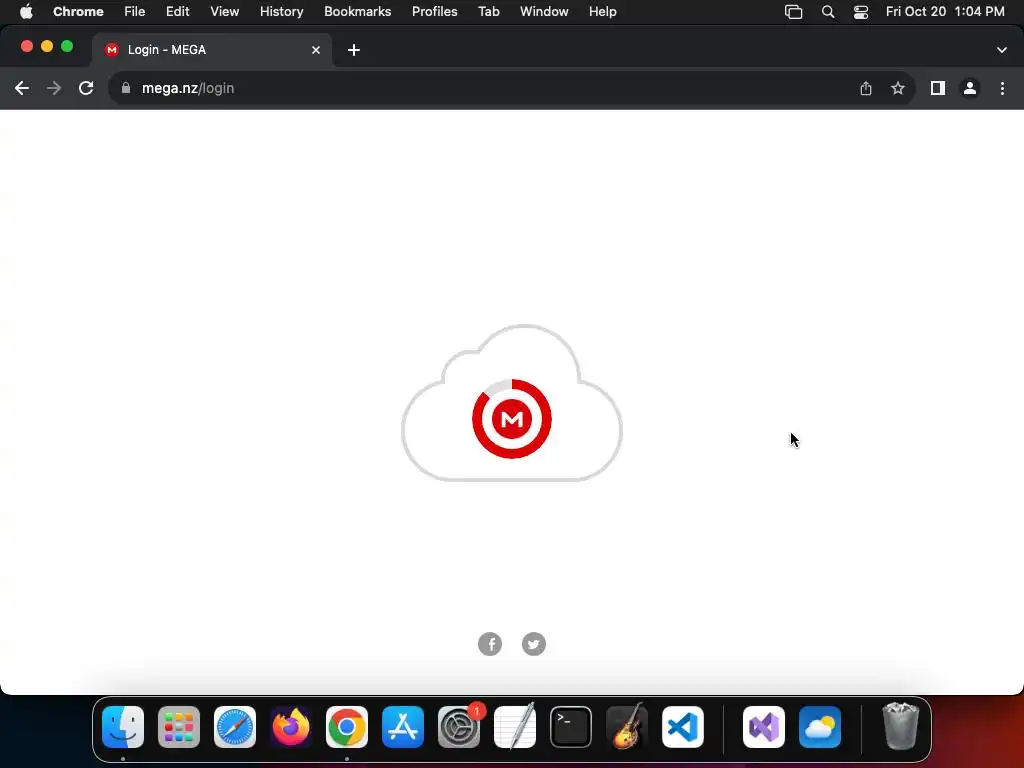Viewport: 1024px width, 768px height.
Task: Click the share page icon in address bar
Action: point(866,88)
